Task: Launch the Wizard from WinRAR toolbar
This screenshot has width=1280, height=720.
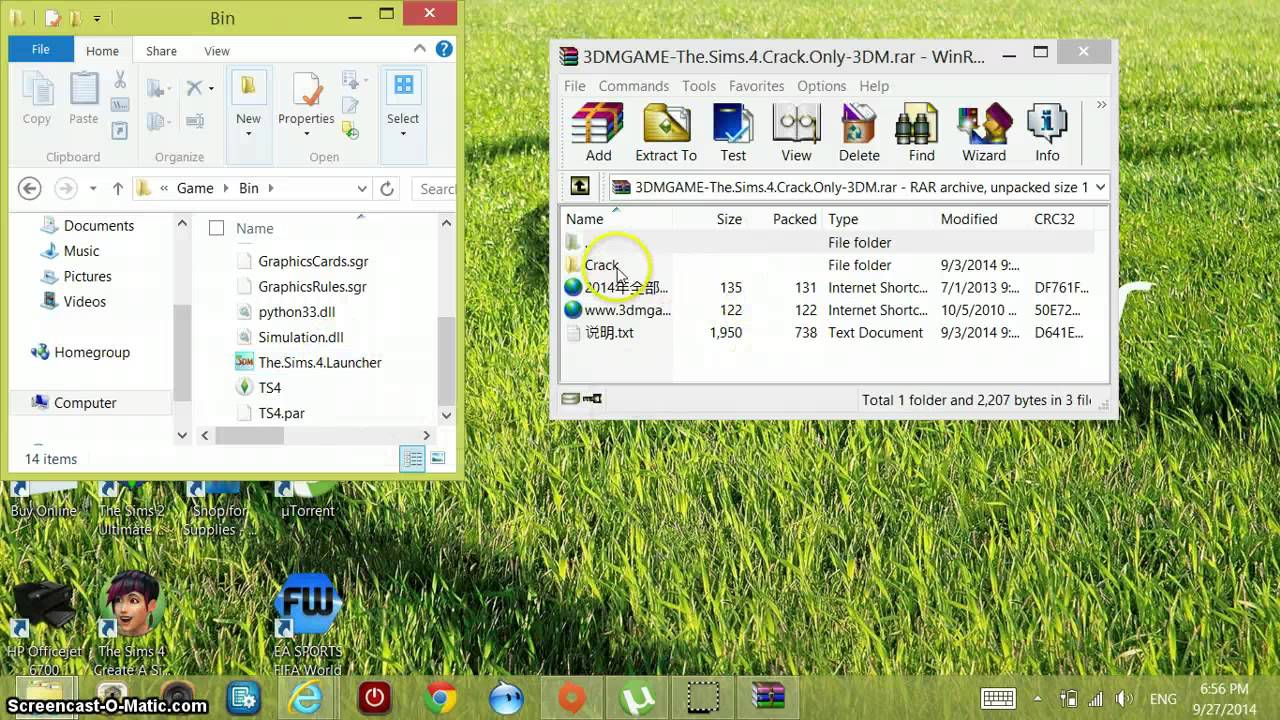Action: point(984,132)
